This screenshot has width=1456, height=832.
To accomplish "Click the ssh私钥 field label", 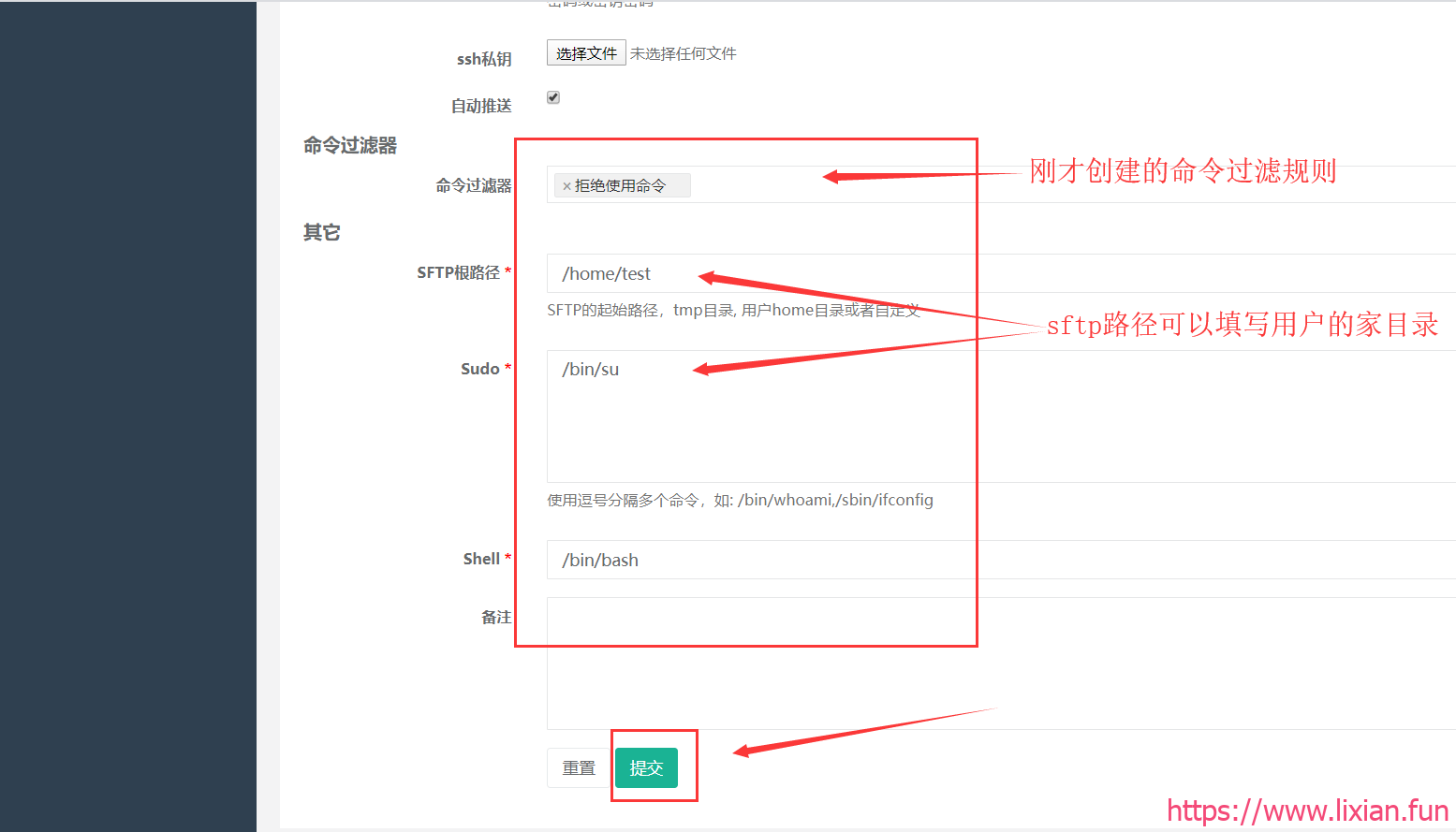I will [484, 59].
